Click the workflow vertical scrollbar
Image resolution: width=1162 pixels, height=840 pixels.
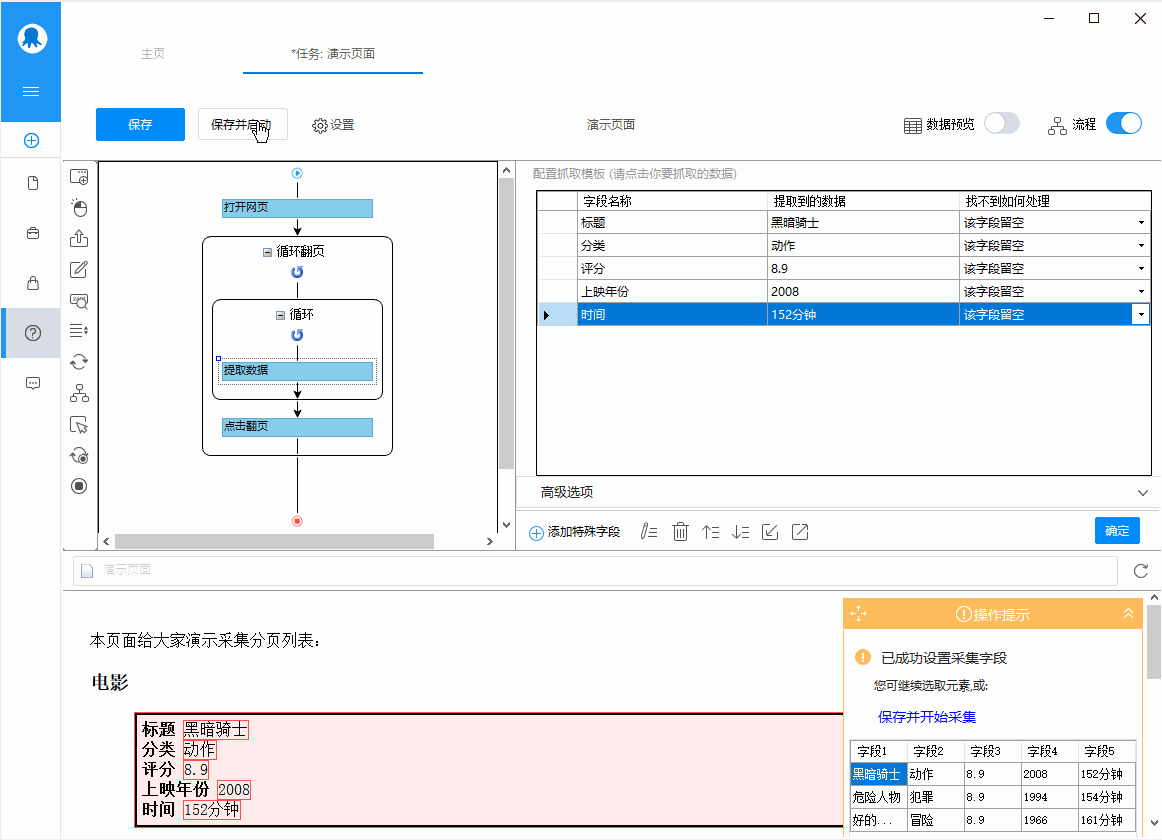click(x=506, y=323)
